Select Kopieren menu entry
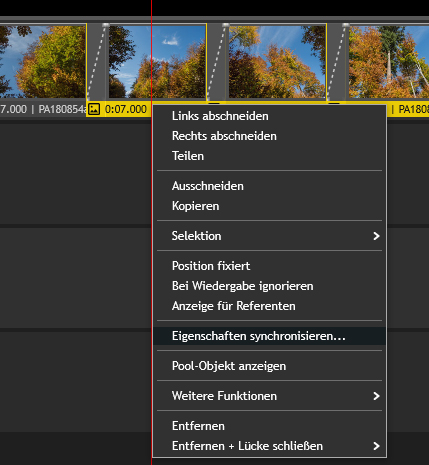 (269, 206)
